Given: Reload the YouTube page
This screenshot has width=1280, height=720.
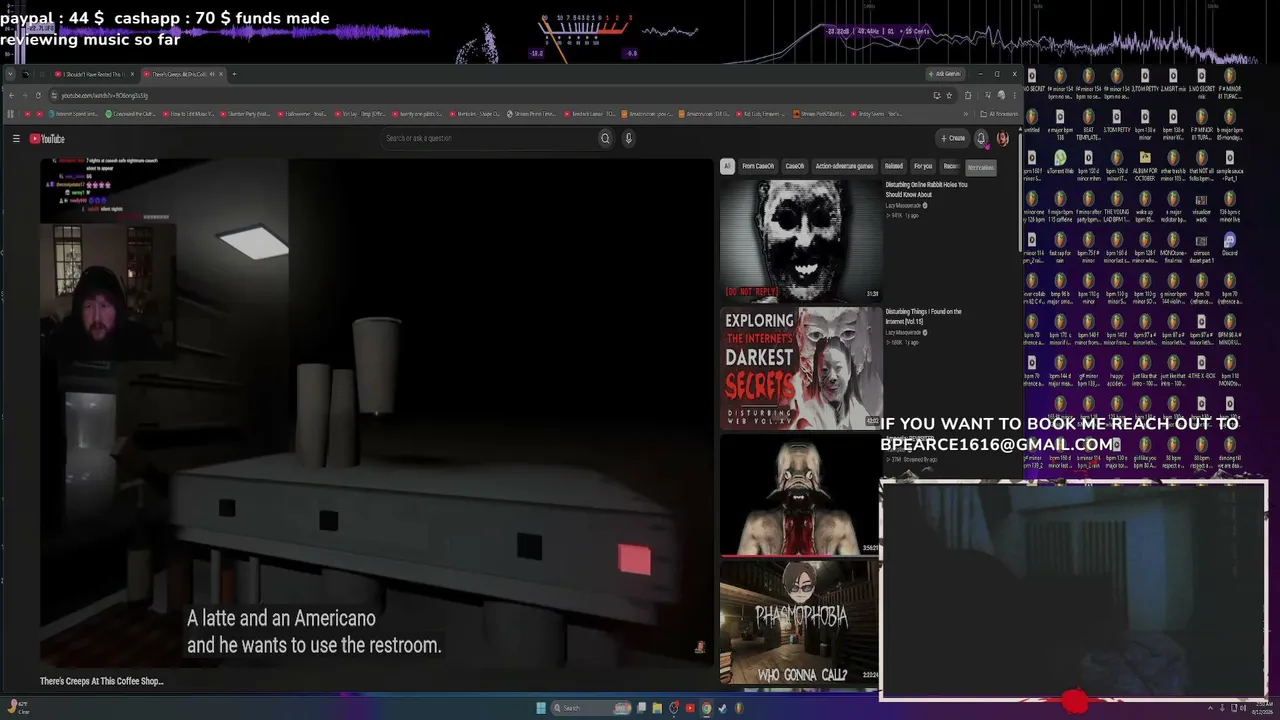Looking at the screenshot, I should [38, 95].
